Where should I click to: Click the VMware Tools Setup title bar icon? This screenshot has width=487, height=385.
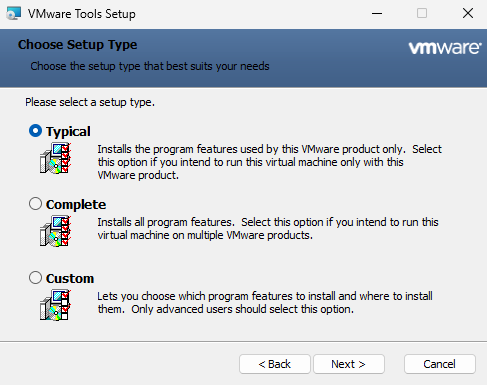(x=14, y=14)
